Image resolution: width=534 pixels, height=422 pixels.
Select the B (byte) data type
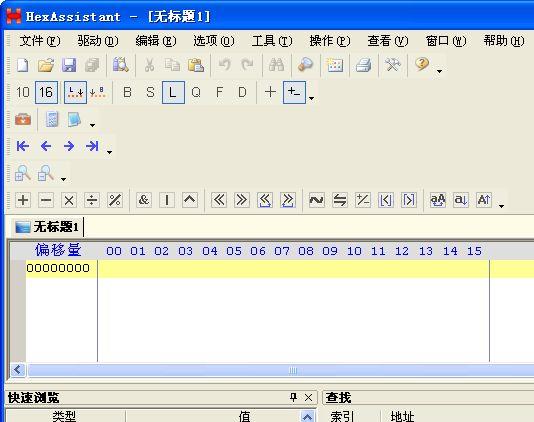click(127, 92)
